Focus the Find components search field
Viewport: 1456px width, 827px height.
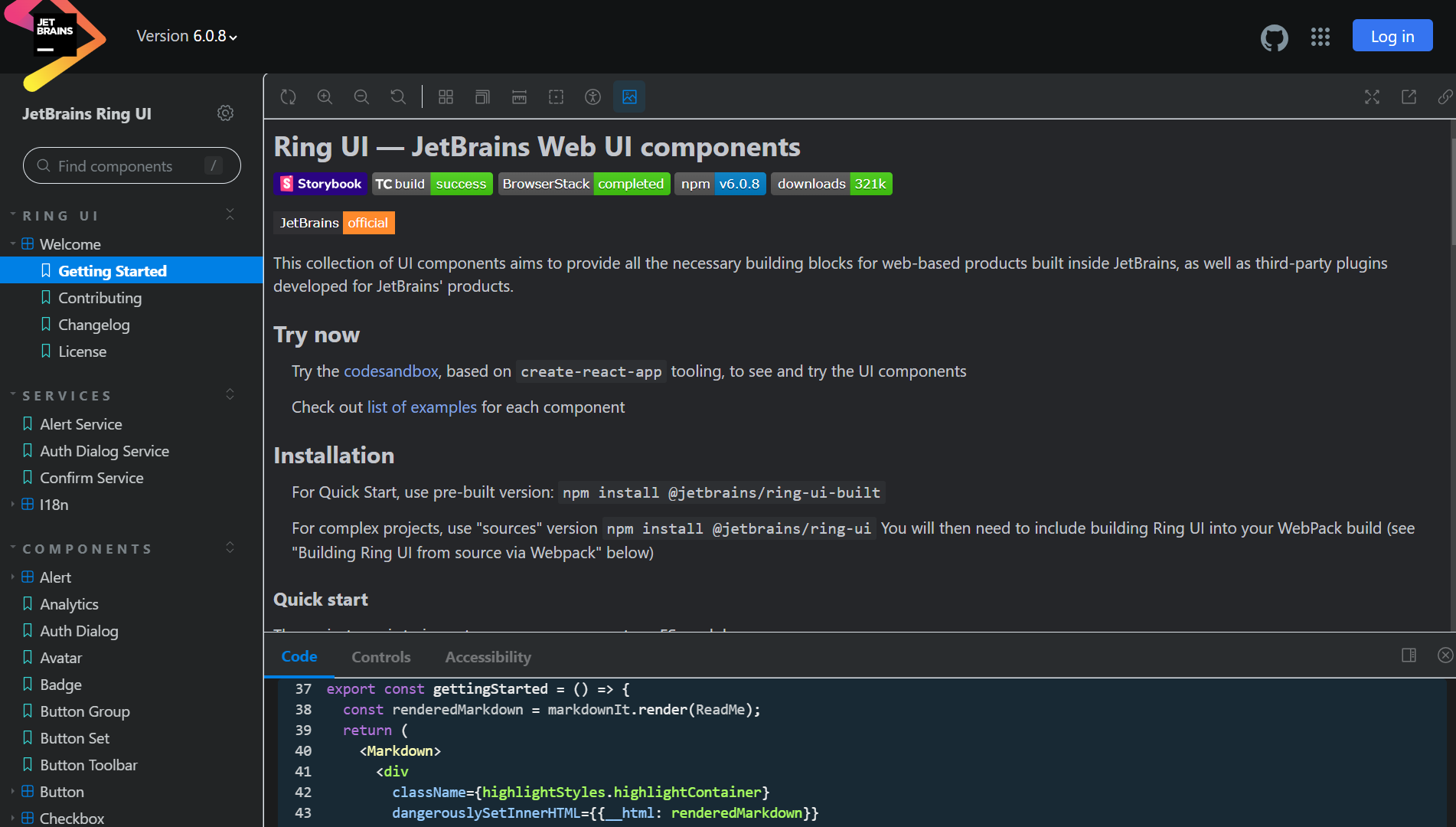pos(132,165)
